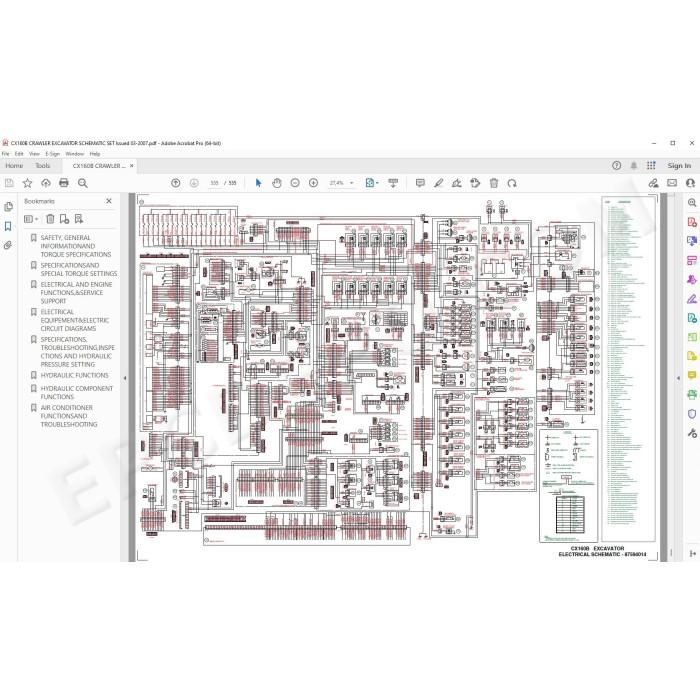Open More Tools wrench in right pane
Viewport: 700px width, 700px height.
coord(692,433)
